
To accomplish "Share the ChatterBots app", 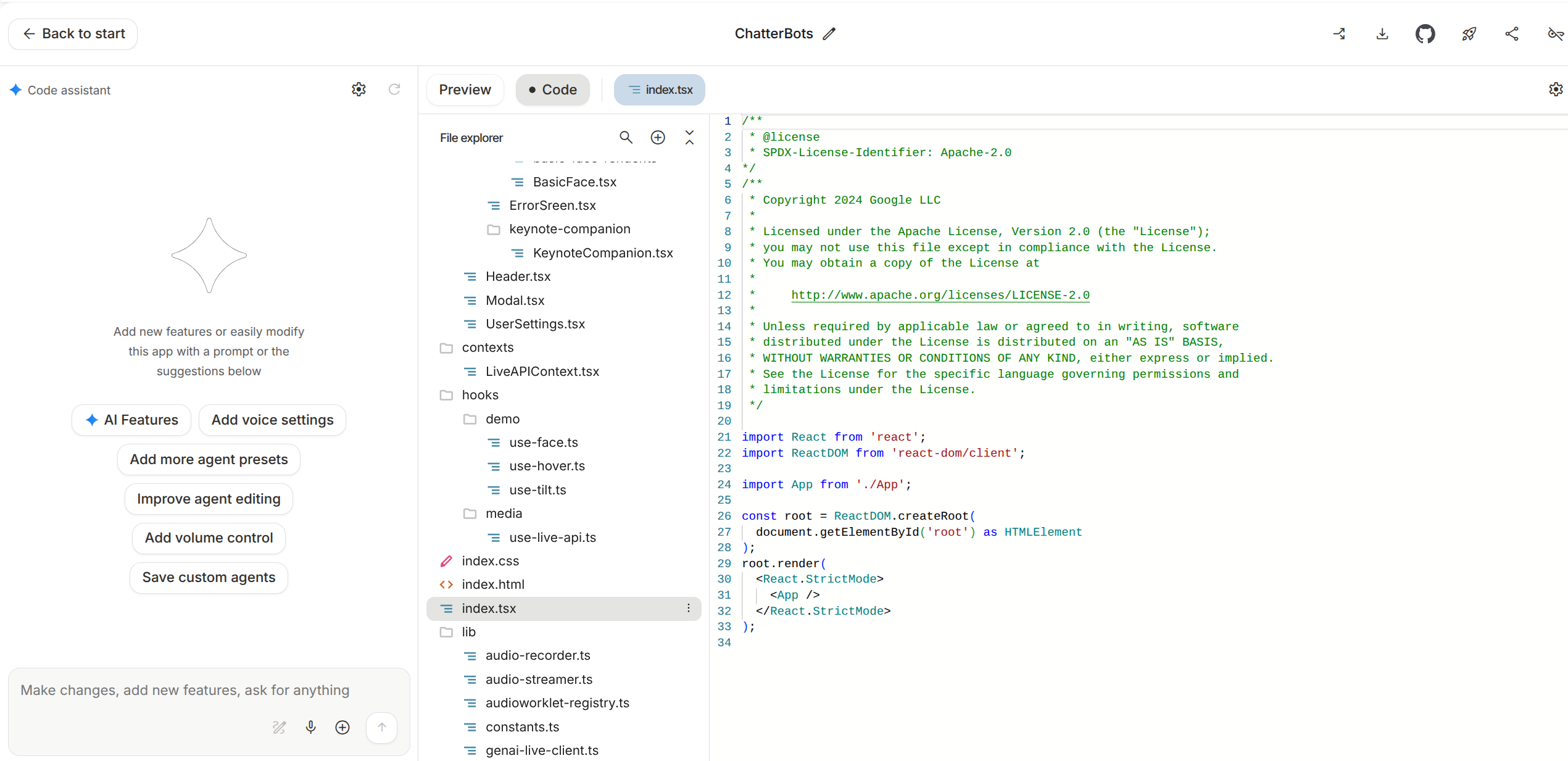I will click(1512, 34).
